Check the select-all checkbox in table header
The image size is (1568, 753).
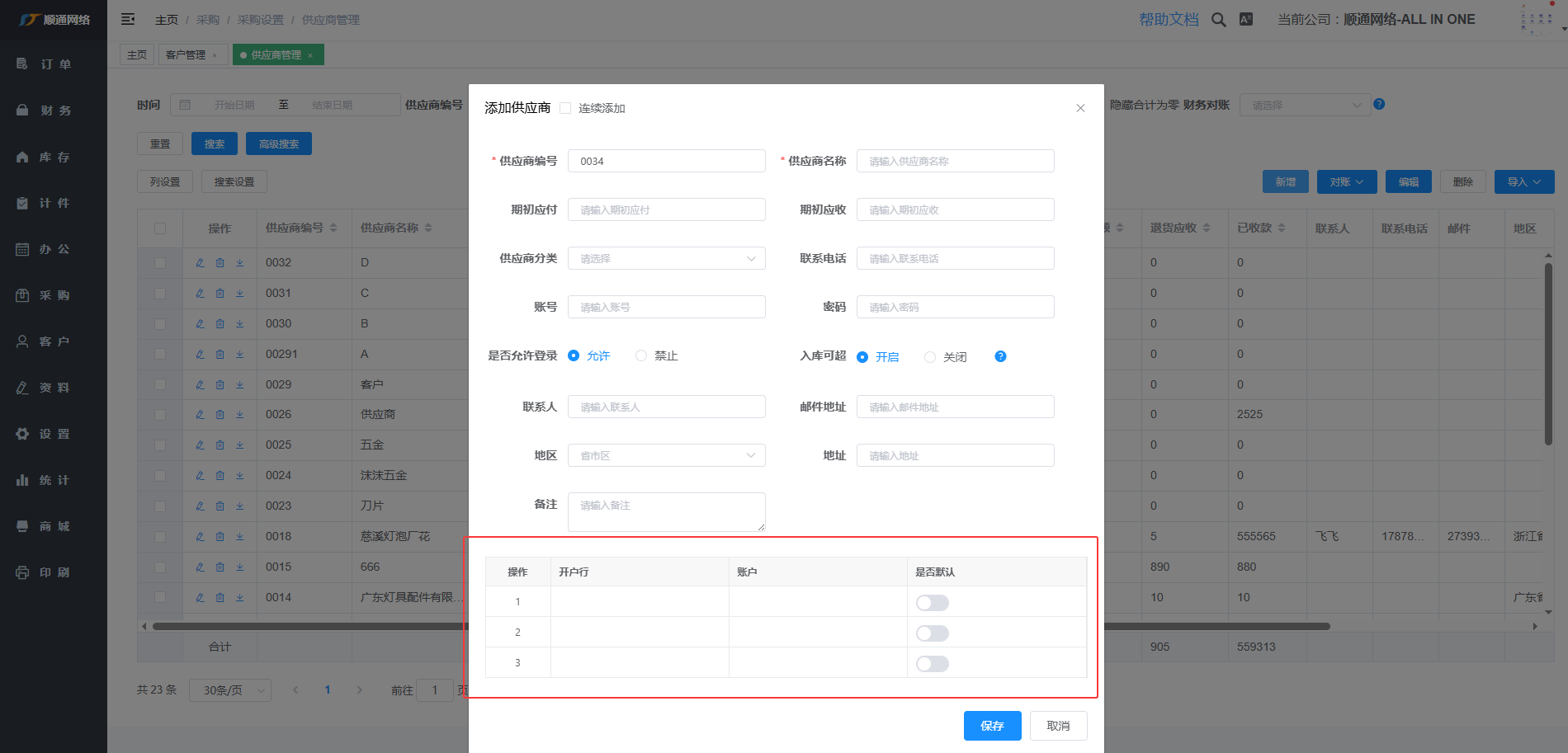tap(160, 228)
